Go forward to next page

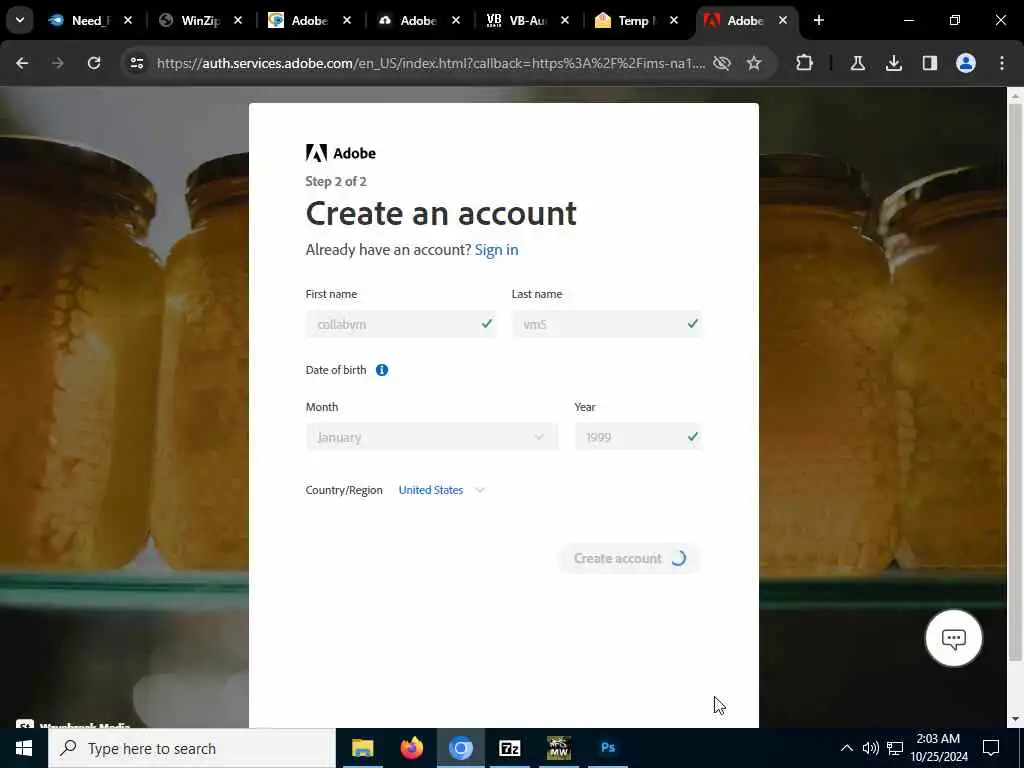click(58, 63)
